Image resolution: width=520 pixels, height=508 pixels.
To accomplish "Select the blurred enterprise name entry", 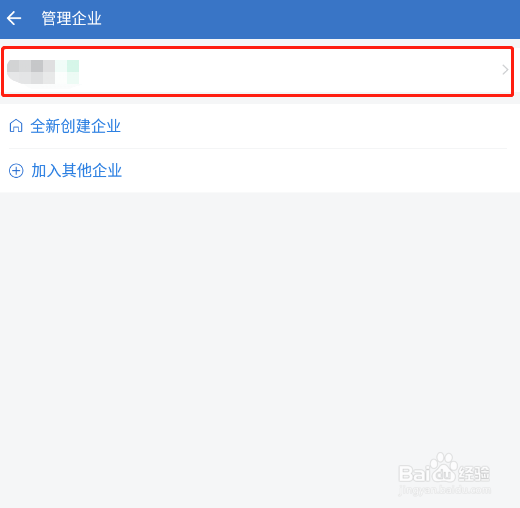I will (x=43, y=72).
